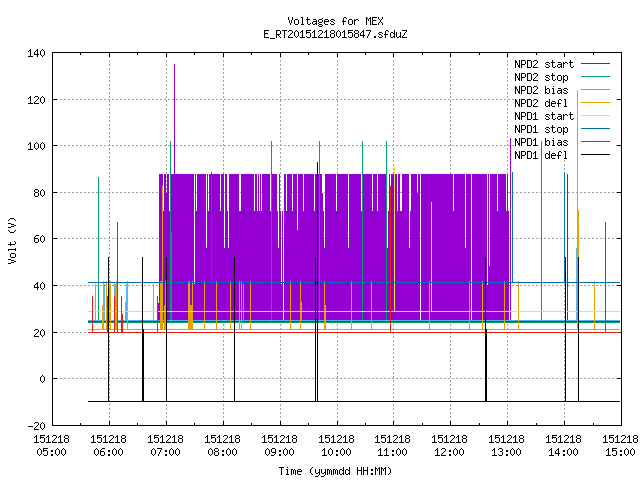Click the 151218 10:00 time tick label
The width and height of the screenshot is (640, 480).
(336, 446)
